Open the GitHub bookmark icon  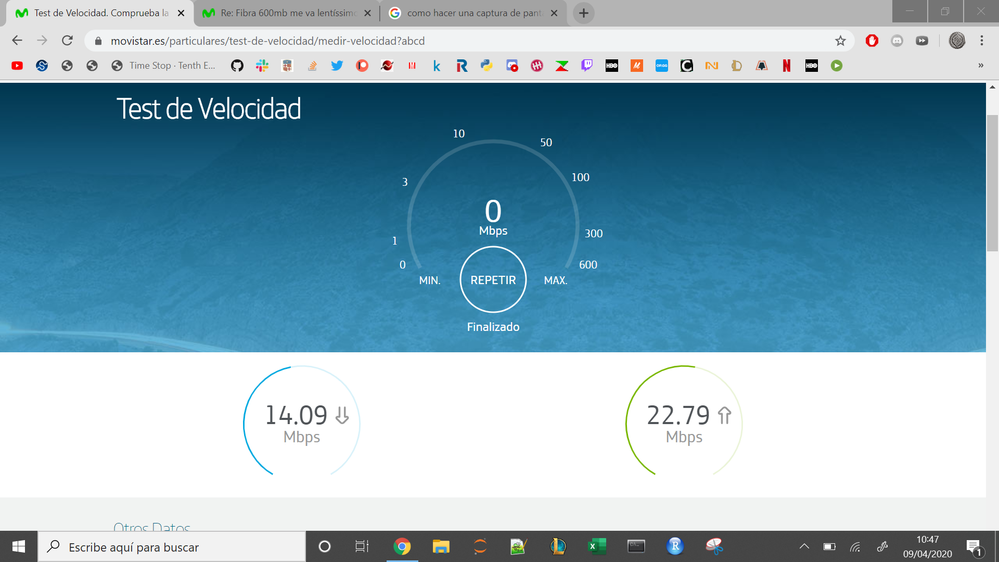click(237, 66)
